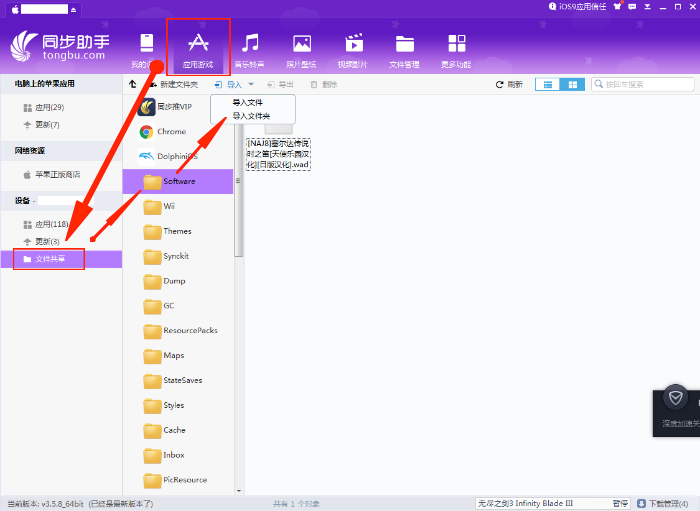
Task: Choose 导入文件夹 menu entry
Action: [x=251, y=116]
